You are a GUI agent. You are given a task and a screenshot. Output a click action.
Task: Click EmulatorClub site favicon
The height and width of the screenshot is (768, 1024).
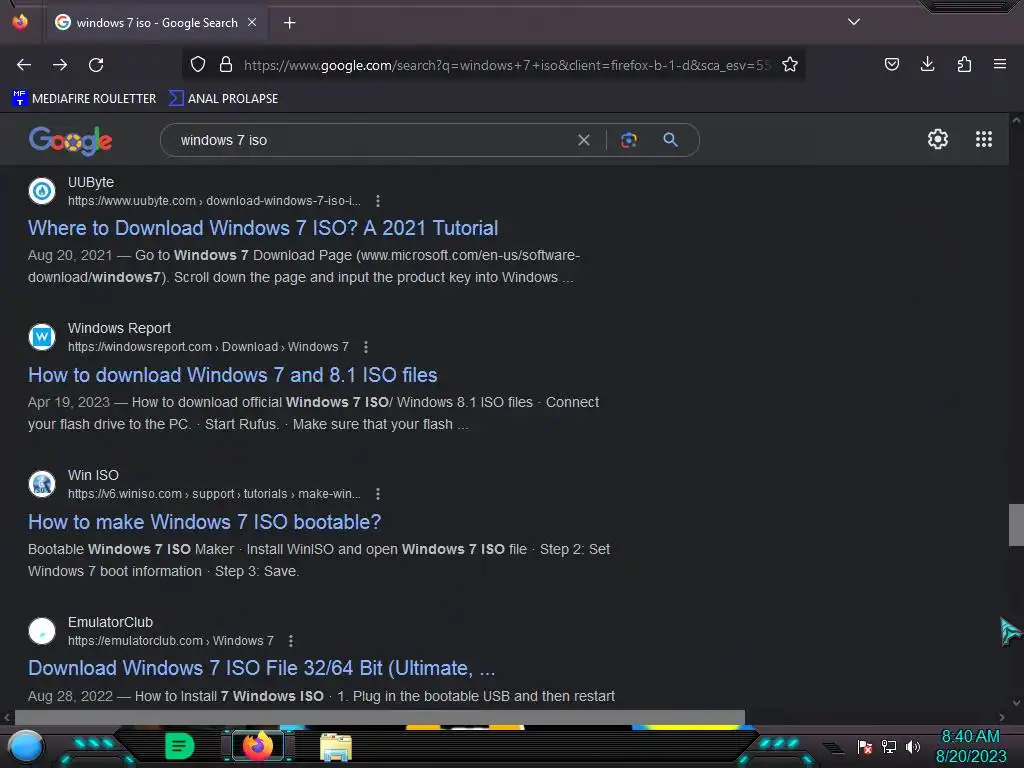[x=42, y=631]
